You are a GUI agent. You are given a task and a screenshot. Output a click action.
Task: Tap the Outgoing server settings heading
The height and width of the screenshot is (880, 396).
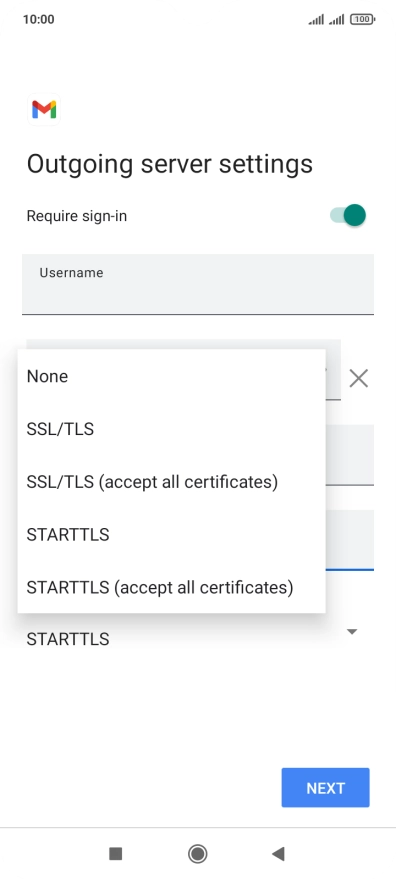pyautogui.click(x=169, y=164)
